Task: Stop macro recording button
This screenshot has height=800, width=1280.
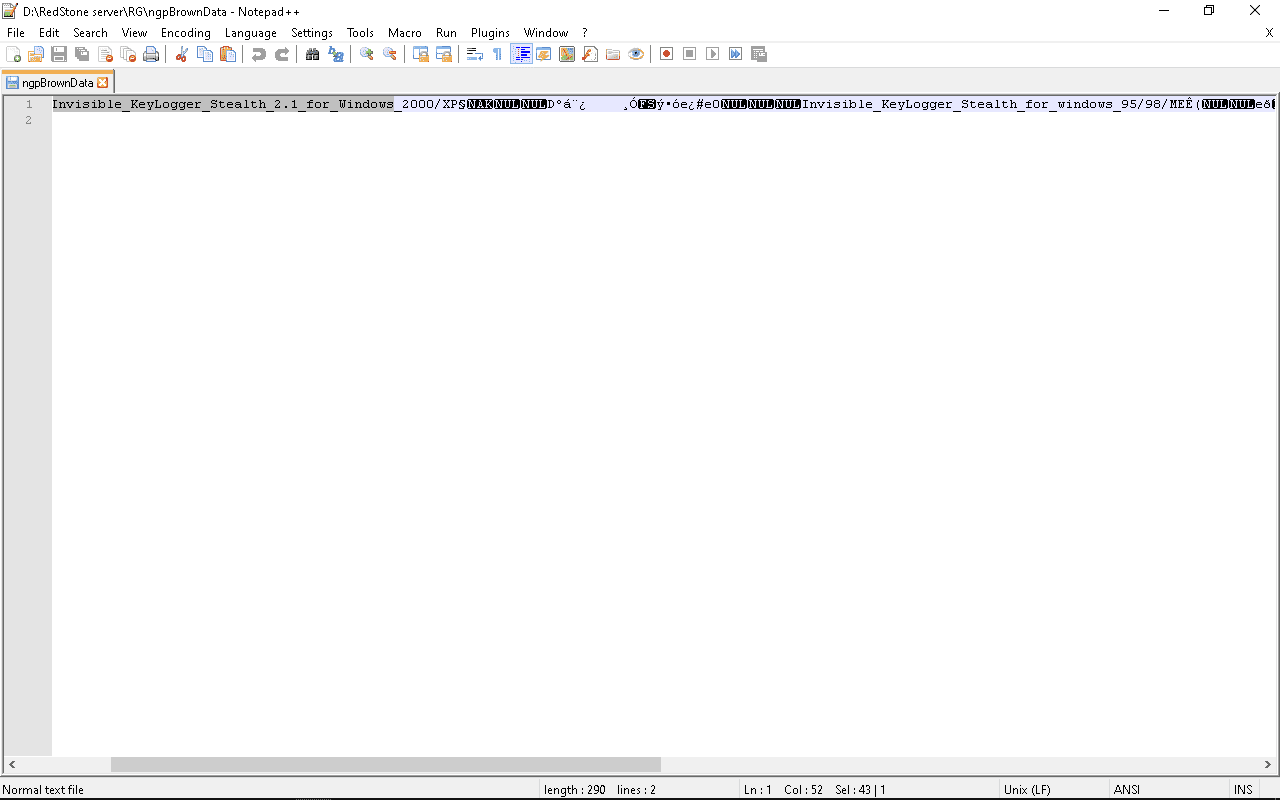Action: click(x=690, y=54)
